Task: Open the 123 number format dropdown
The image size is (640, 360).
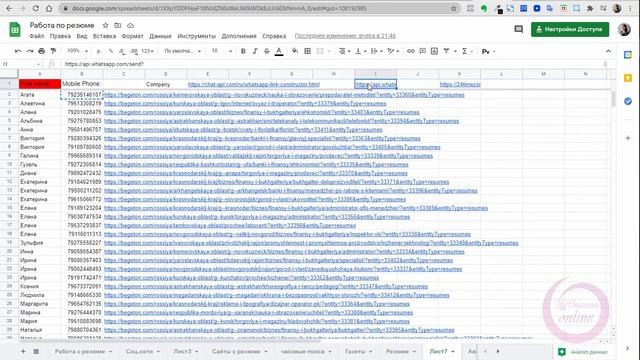Action: [148, 51]
